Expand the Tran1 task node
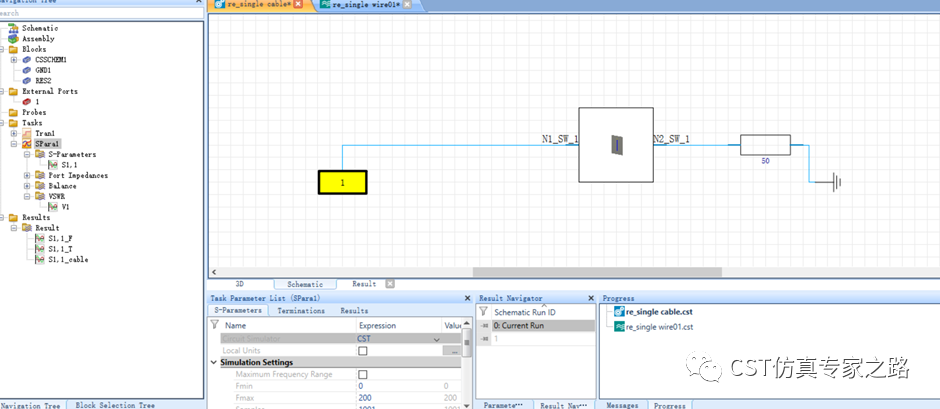 [x=14, y=133]
